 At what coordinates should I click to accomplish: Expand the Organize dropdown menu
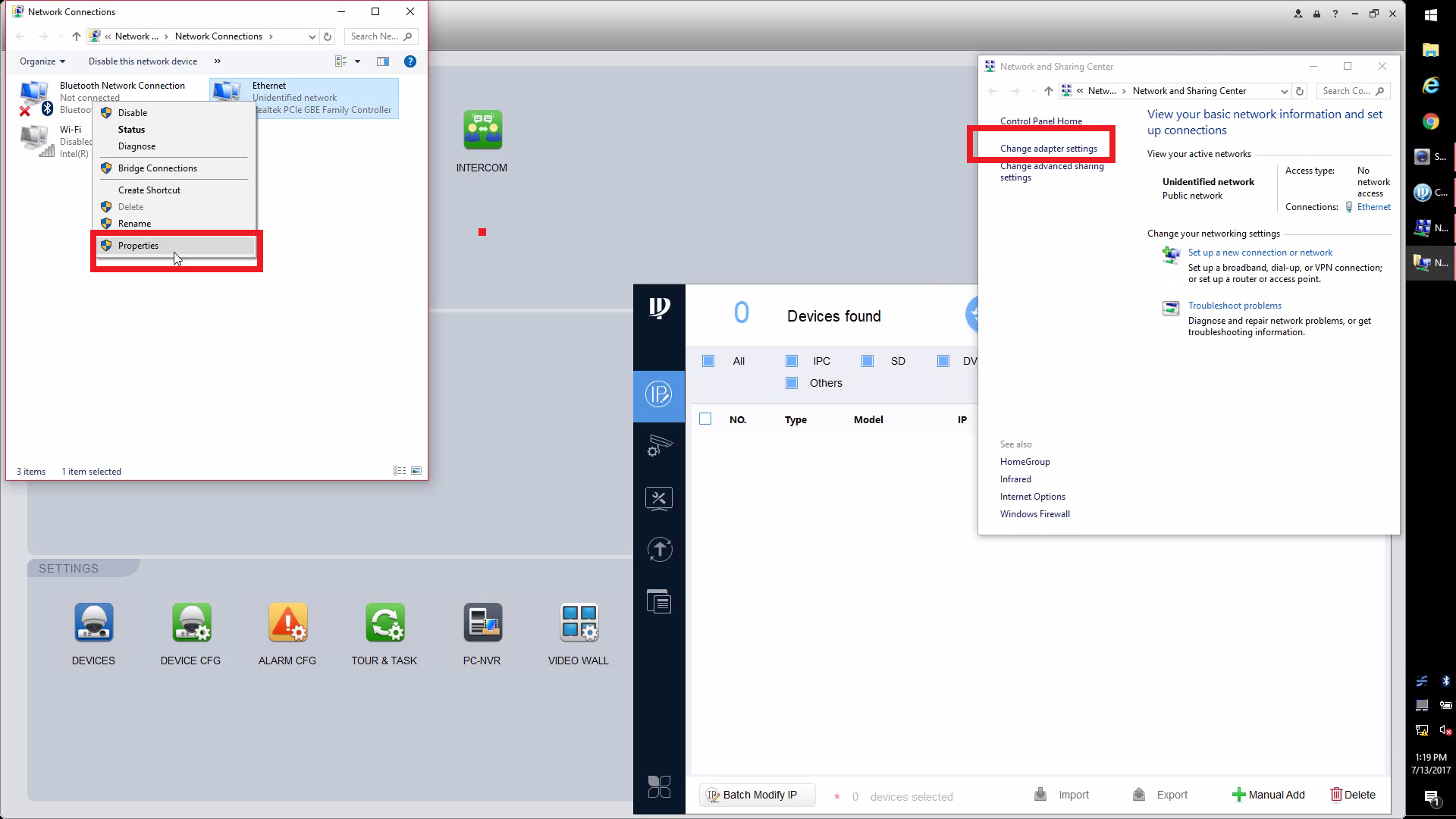[x=42, y=61]
